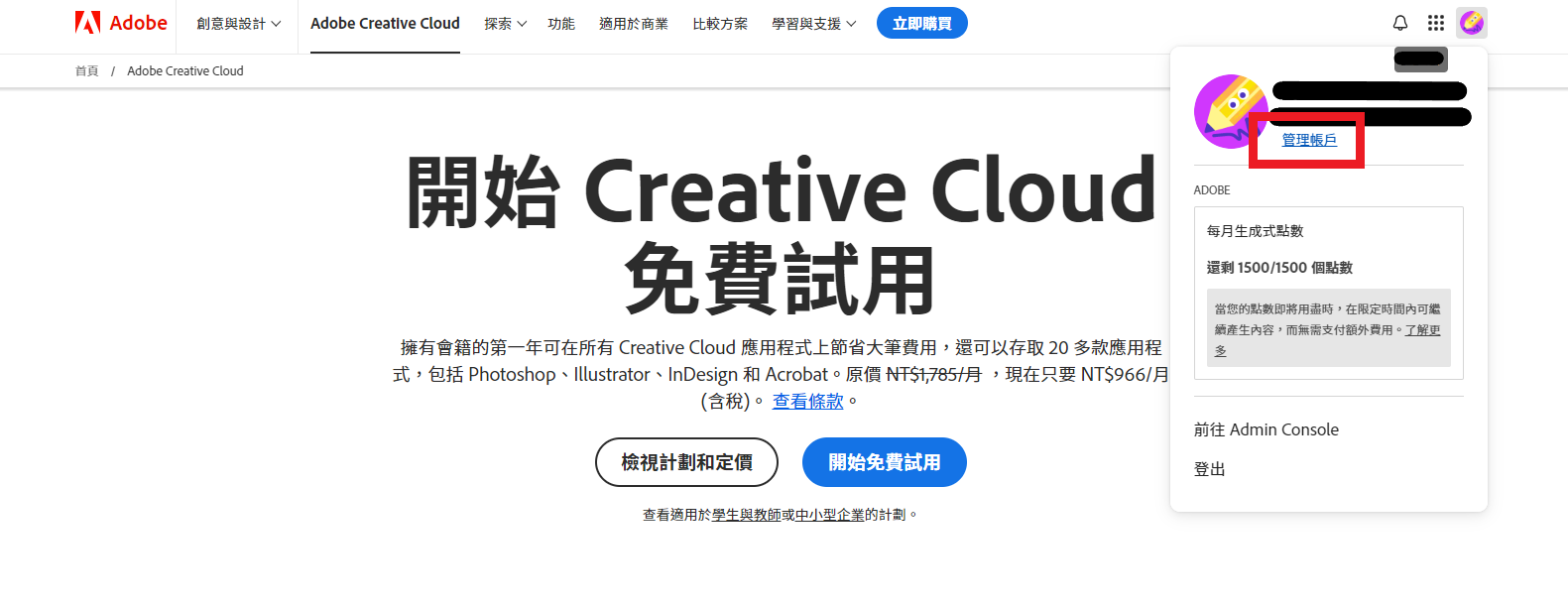Click the 檢視計劃和定價 button
1568x608 pixels.
pos(686,462)
